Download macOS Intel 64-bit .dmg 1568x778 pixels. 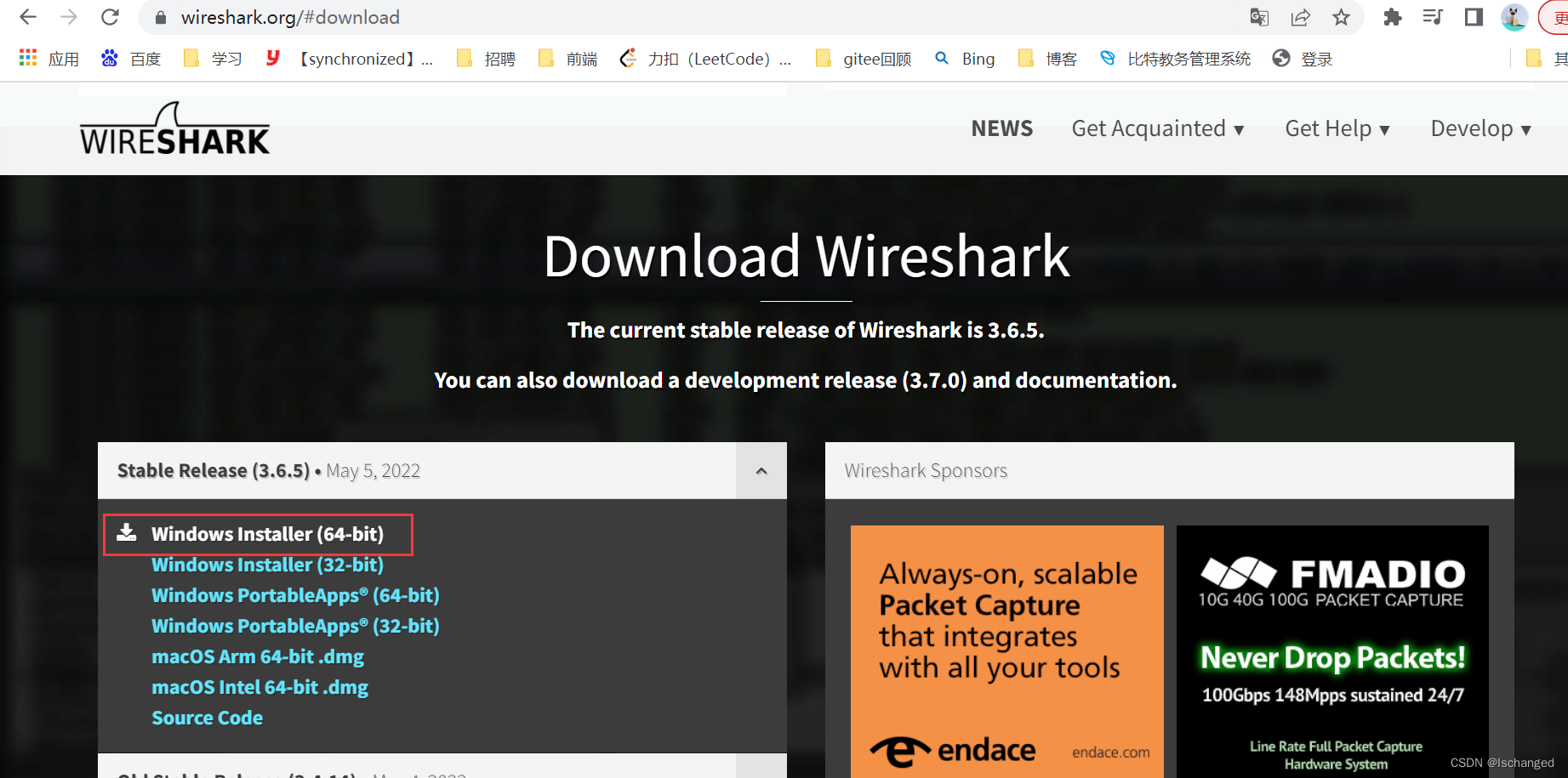259,687
